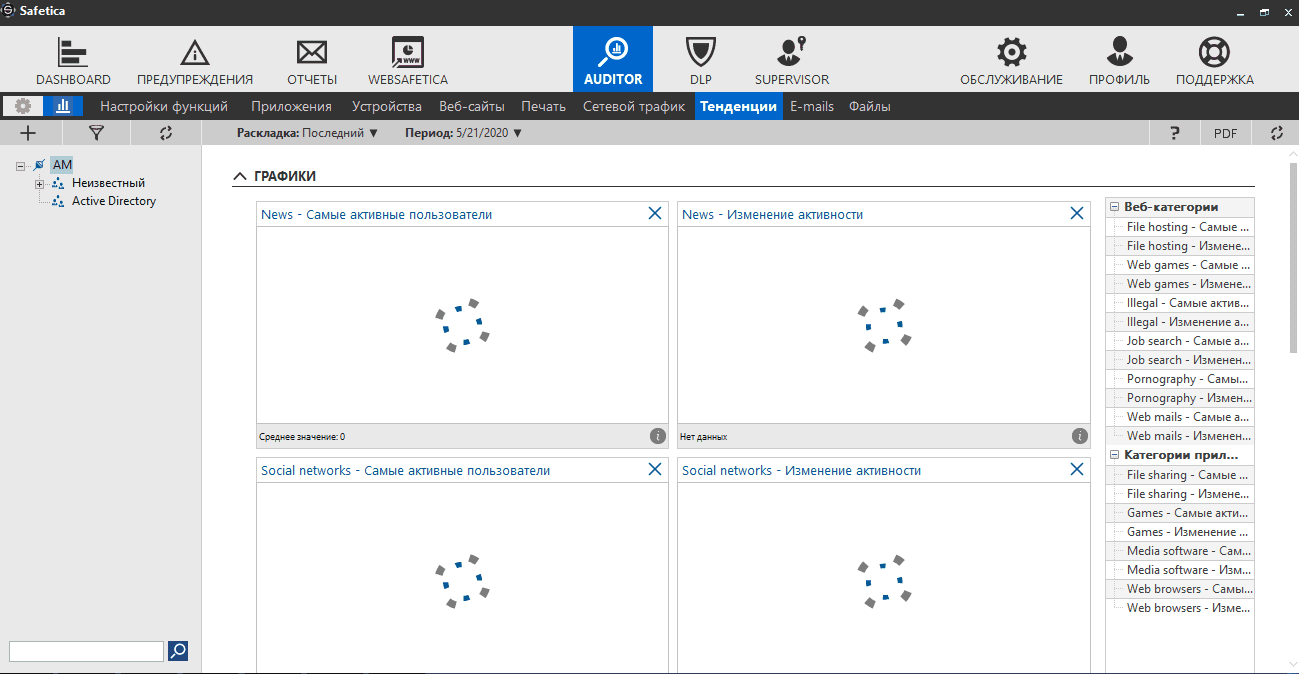Click the search magnifier button
Image resolution: width=1299 pixels, height=674 pixels.
(x=177, y=651)
